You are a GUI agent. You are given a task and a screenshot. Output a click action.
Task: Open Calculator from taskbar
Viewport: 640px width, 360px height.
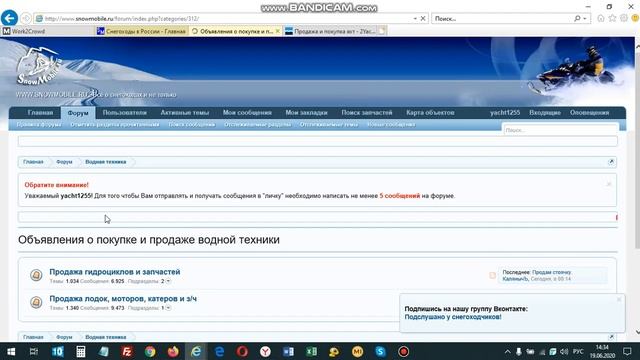80,351
